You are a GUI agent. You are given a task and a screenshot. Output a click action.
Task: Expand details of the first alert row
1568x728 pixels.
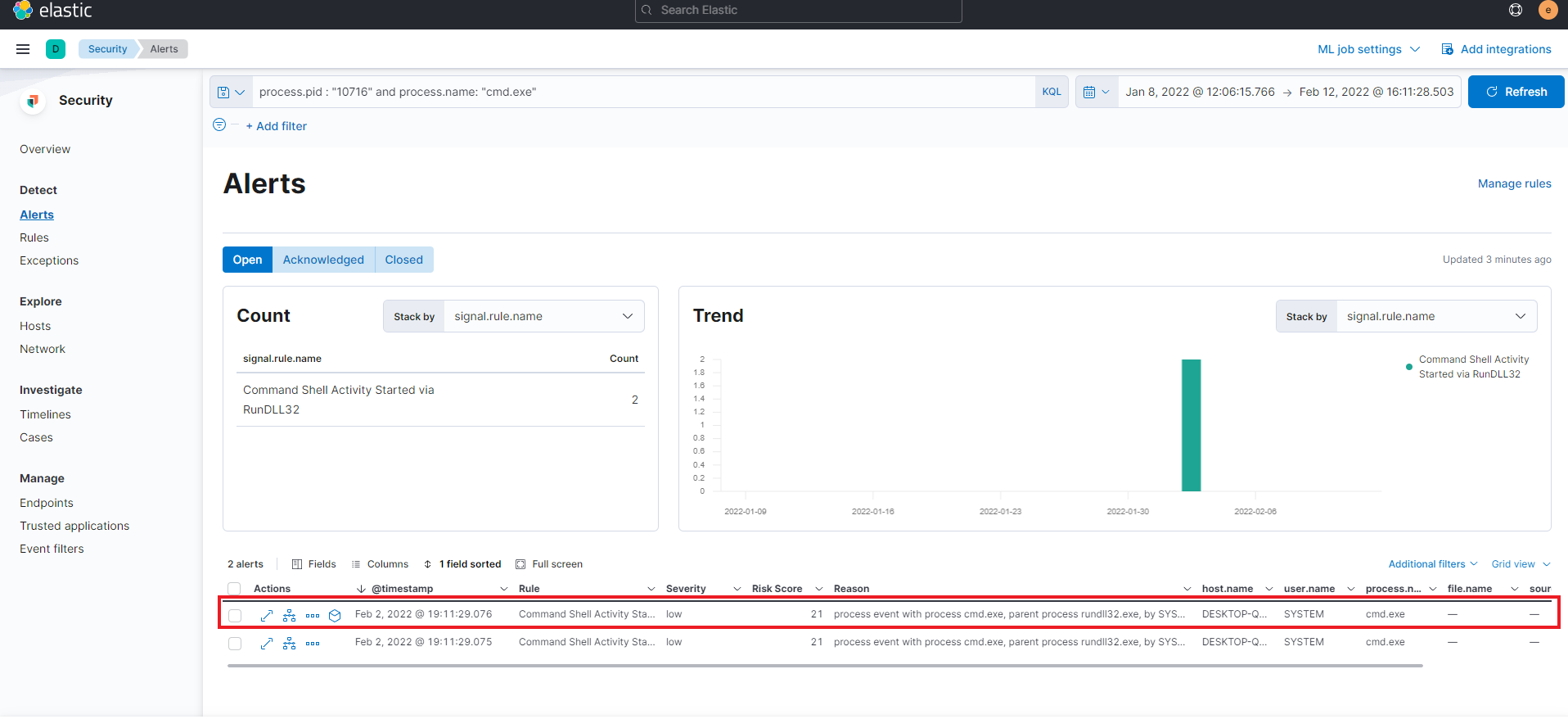(x=267, y=615)
